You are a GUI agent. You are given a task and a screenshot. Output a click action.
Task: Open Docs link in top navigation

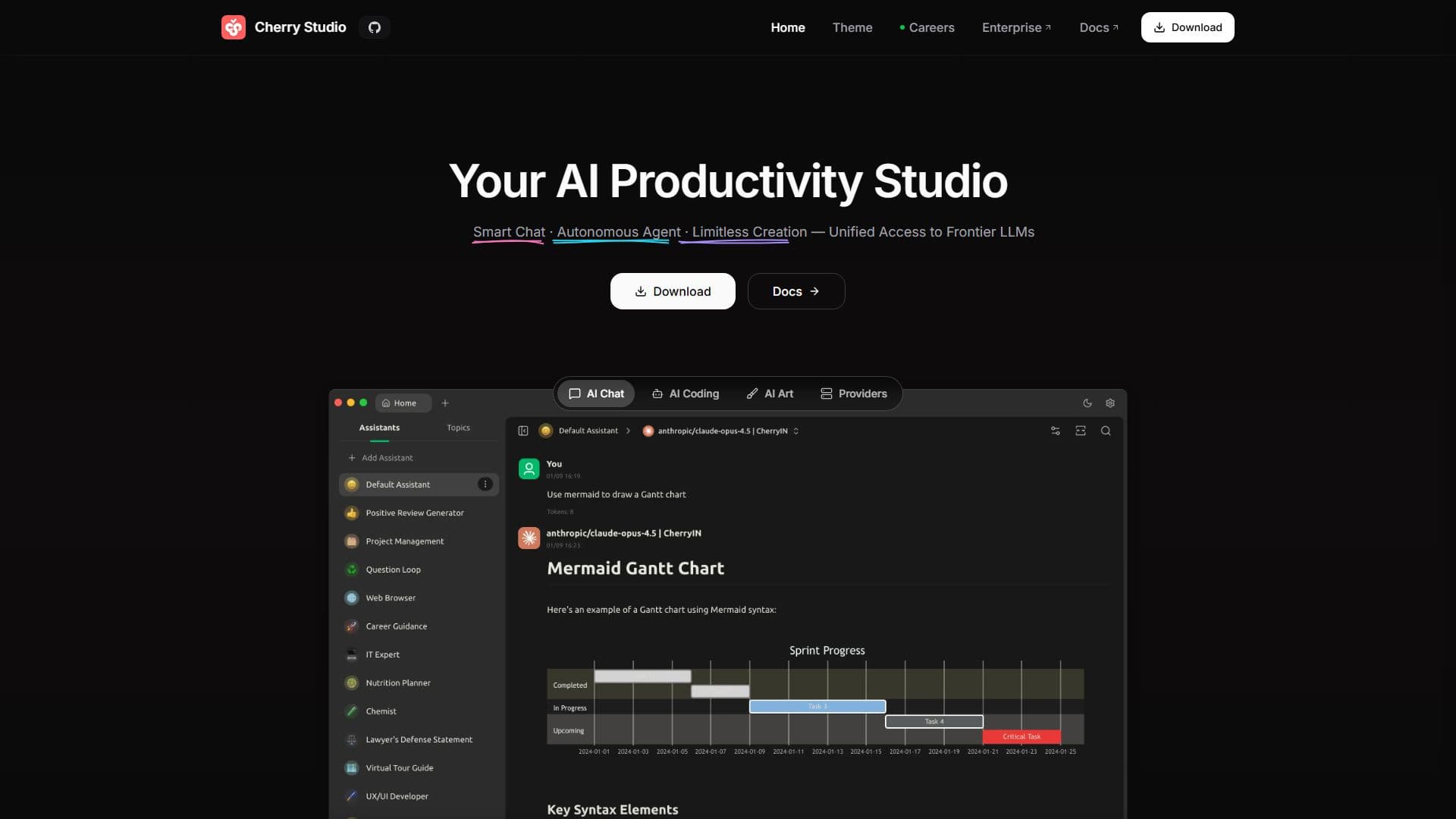1099,27
